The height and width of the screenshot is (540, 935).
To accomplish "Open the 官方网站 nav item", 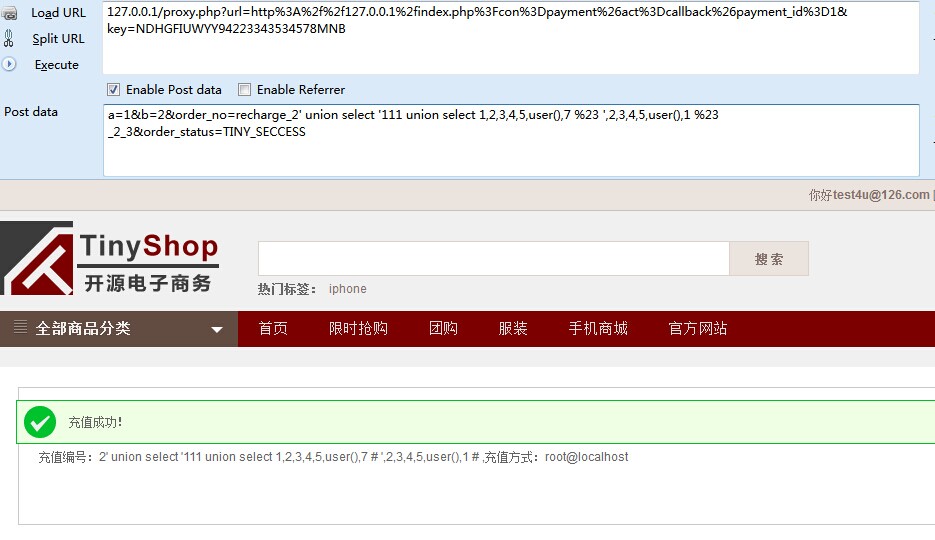I will [698, 328].
